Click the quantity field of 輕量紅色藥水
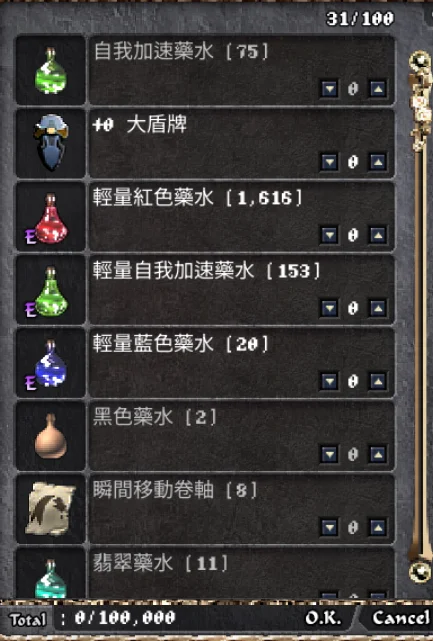Screen dimensions: 433x641 pos(353,235)
